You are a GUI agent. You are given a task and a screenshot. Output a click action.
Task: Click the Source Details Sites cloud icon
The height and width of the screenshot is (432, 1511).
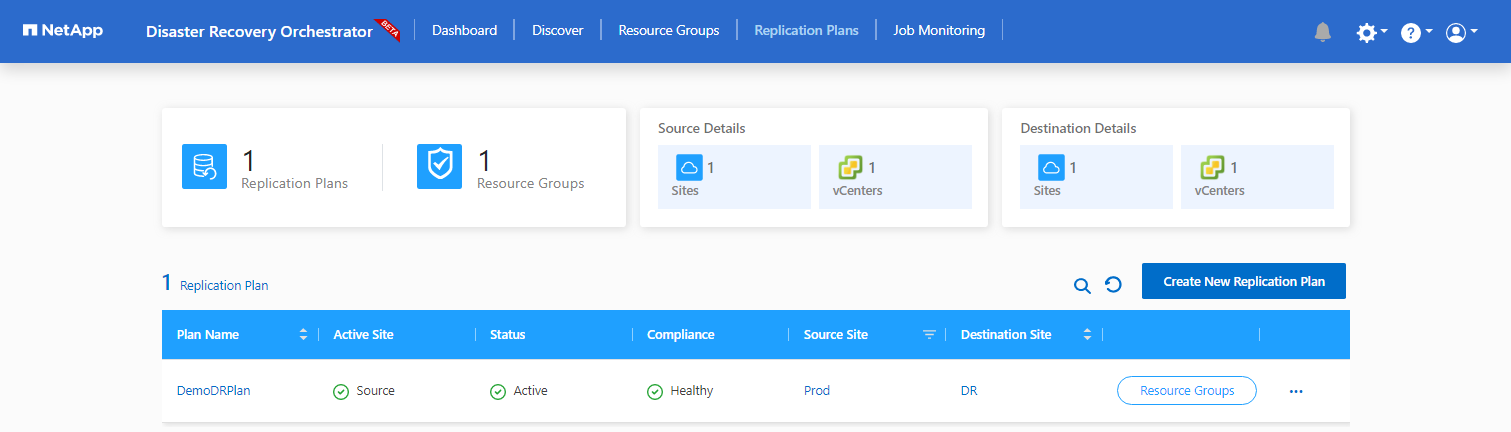pyautogui.click(x=690, y=167)
